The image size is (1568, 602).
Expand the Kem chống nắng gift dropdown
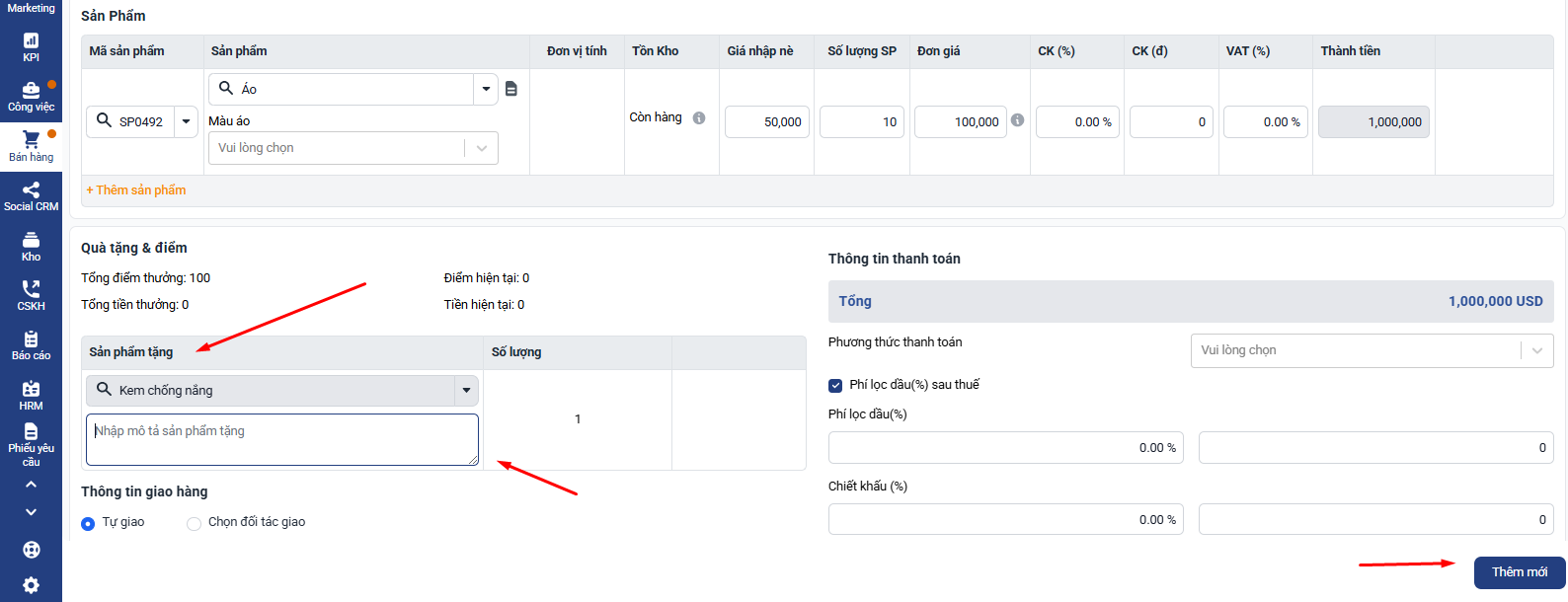466,391
